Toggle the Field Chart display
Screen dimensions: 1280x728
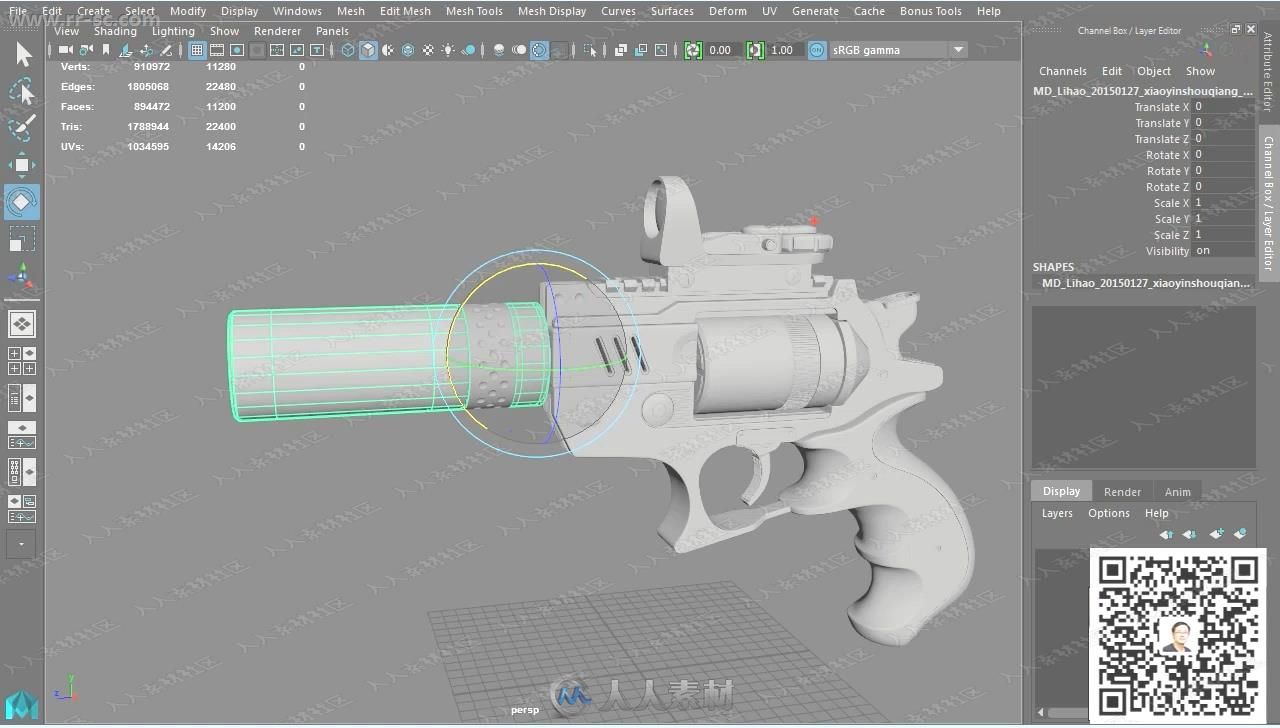pyautogui.click(x=277, y=50)
